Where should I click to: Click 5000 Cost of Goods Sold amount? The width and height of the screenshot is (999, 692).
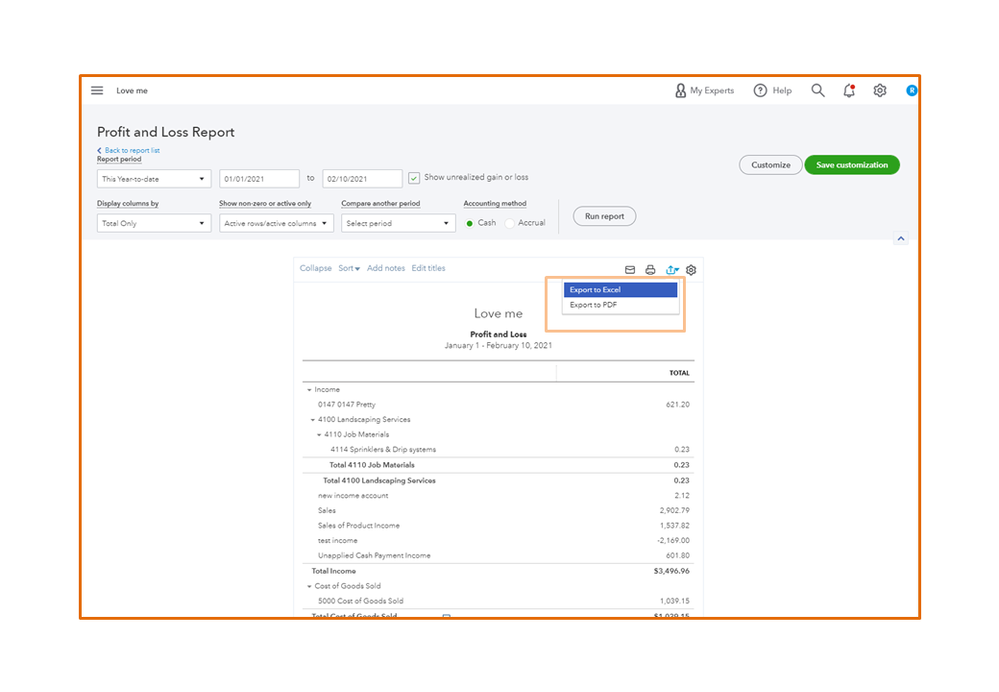coord(675,601)
